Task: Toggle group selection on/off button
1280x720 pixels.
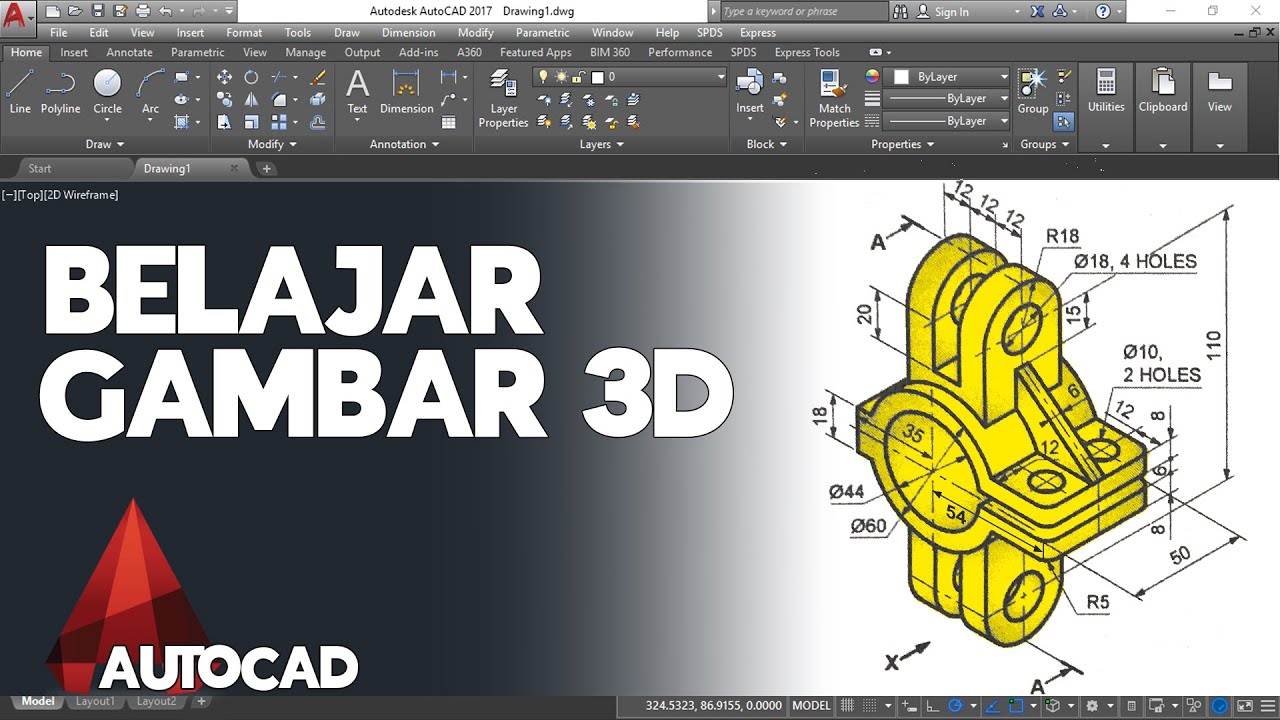Action: [x=1064, y=122]
